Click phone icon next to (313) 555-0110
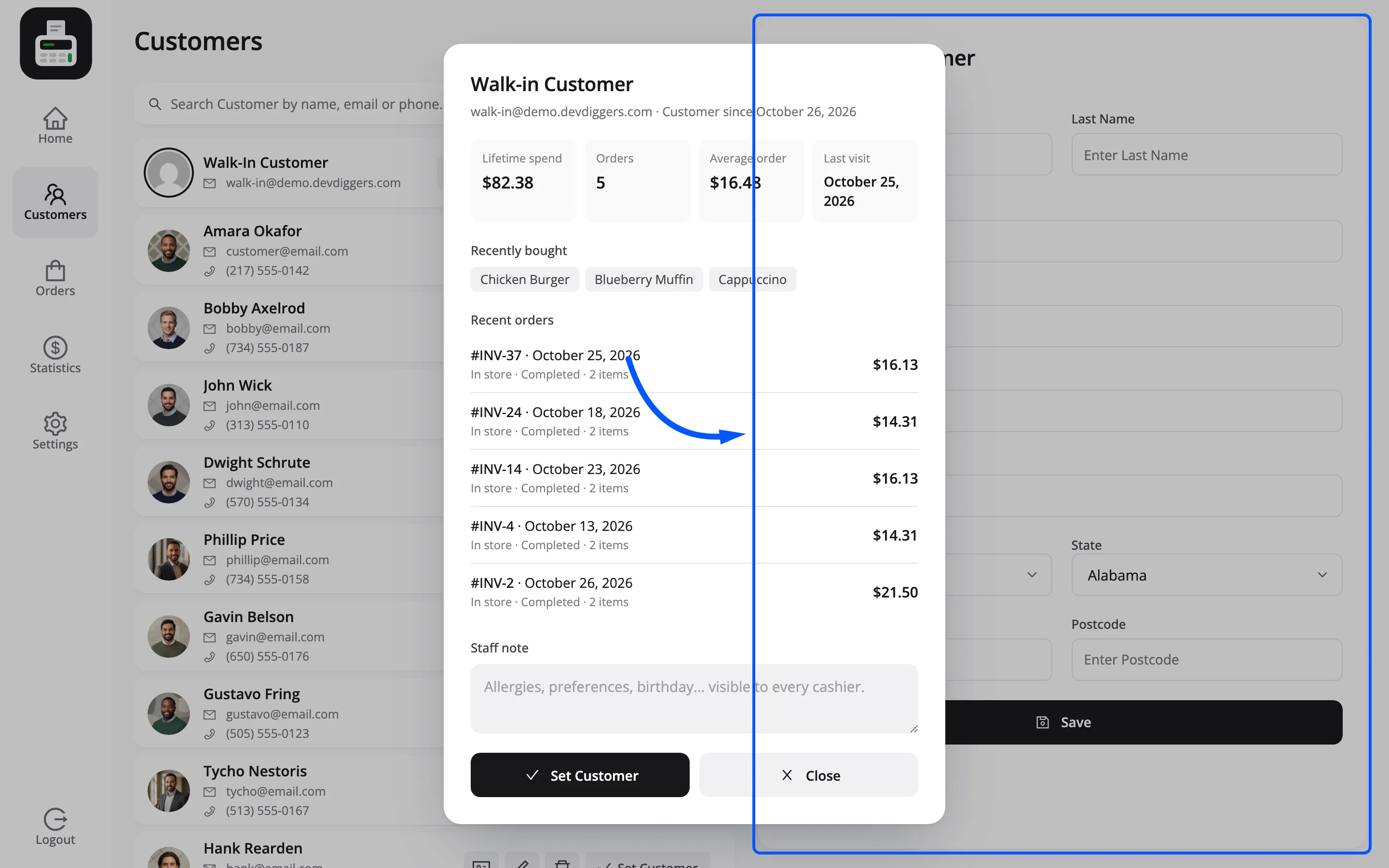This screenshot has height=868, width=1389. pos(210,425)
